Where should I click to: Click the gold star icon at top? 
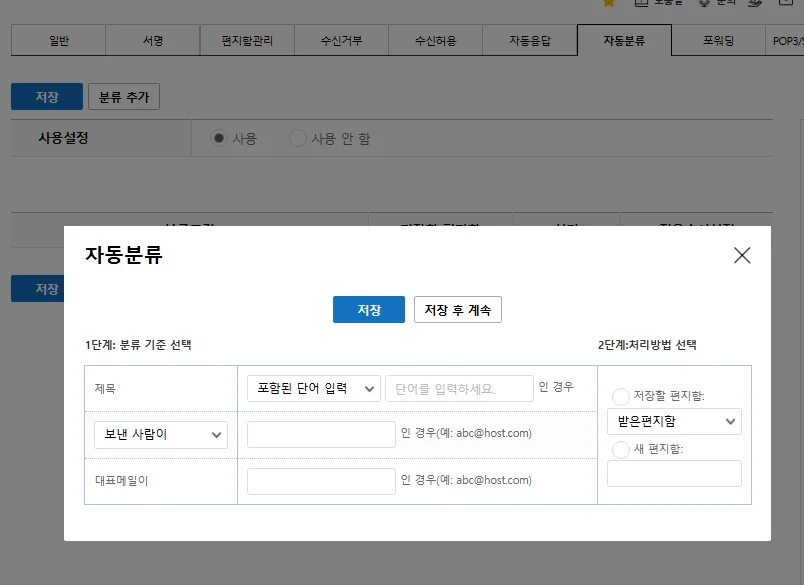click(x=609, y=3)
